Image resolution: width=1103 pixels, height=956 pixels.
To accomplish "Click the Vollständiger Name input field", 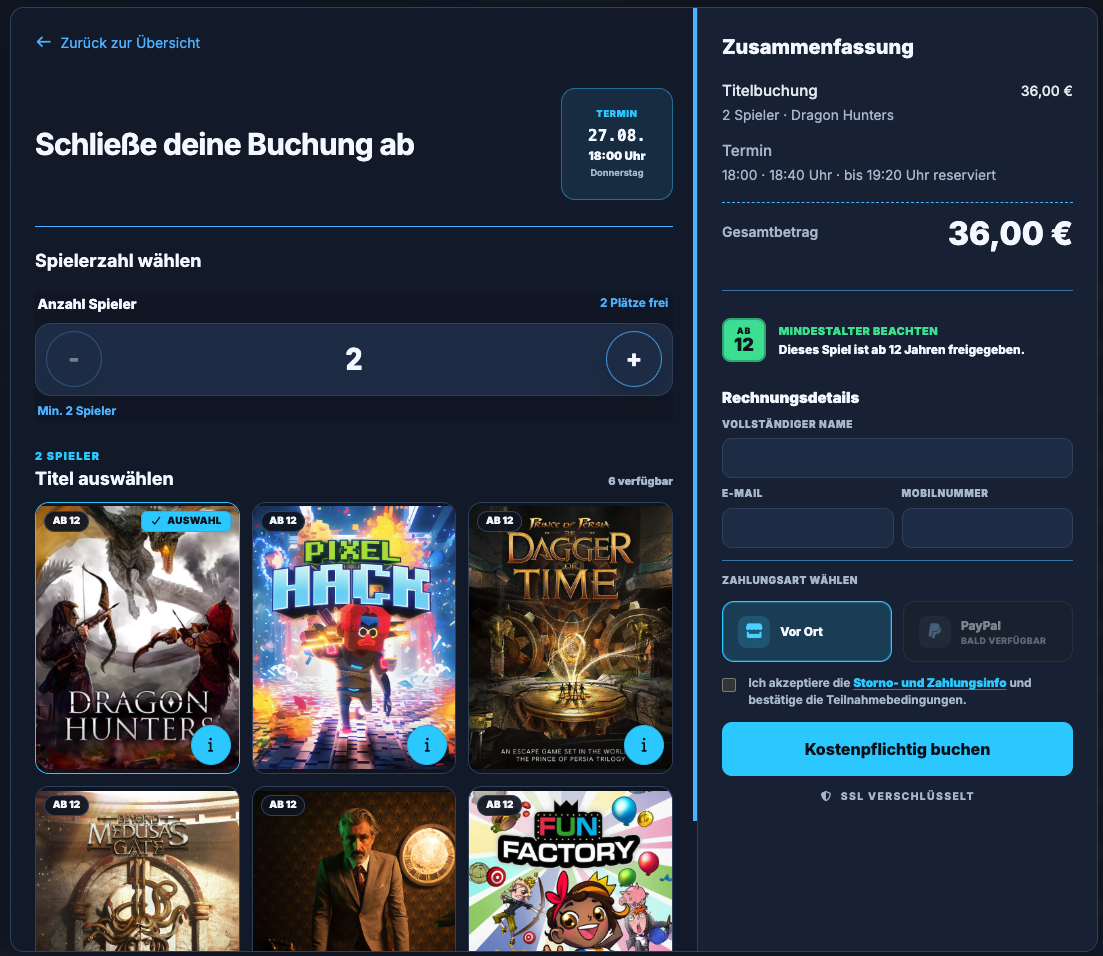I will point(897,458).
